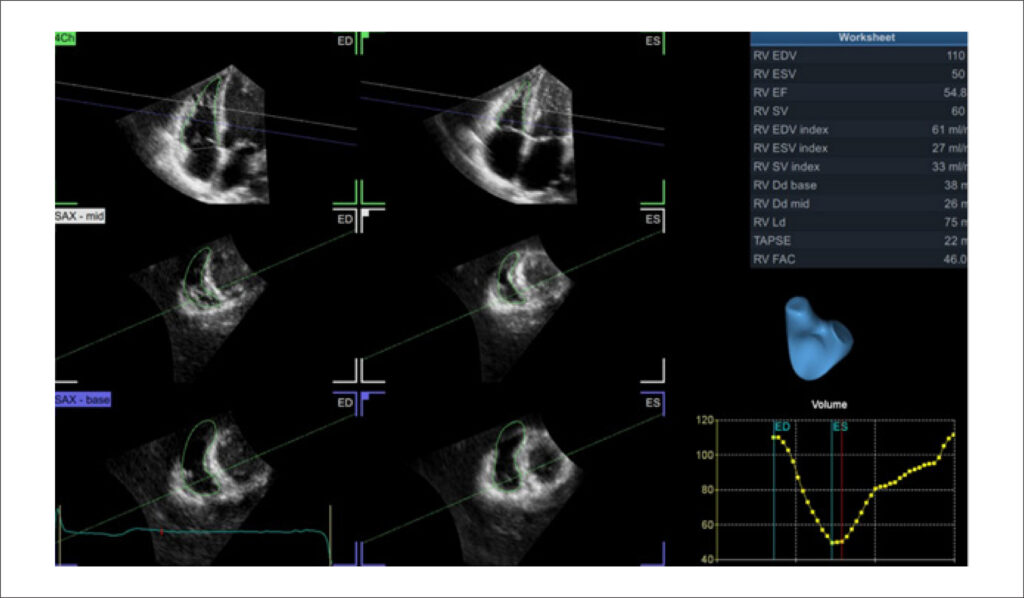Select the RV Dd base row

(x=859, y=185)
